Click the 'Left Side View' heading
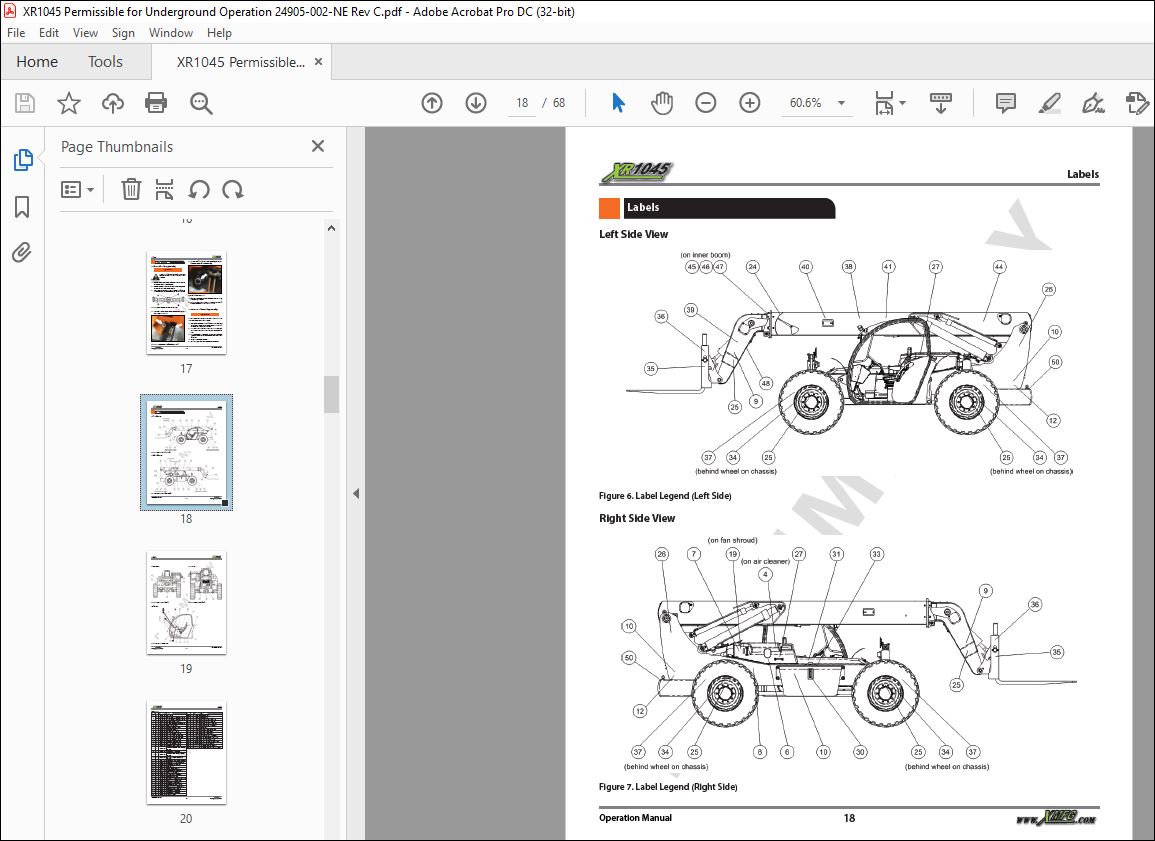1155x841 pixels. pos(633,234)
